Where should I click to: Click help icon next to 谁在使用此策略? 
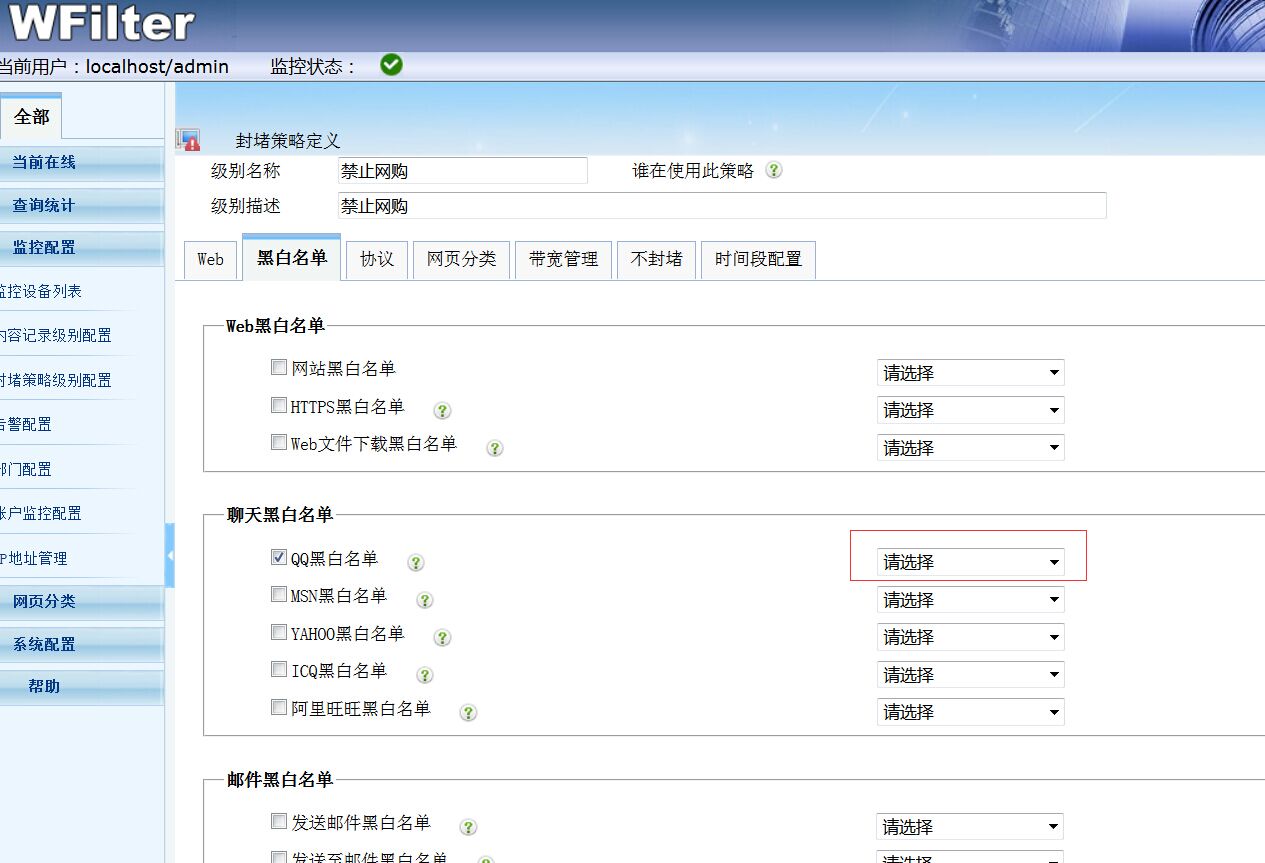tap(774, 170)
